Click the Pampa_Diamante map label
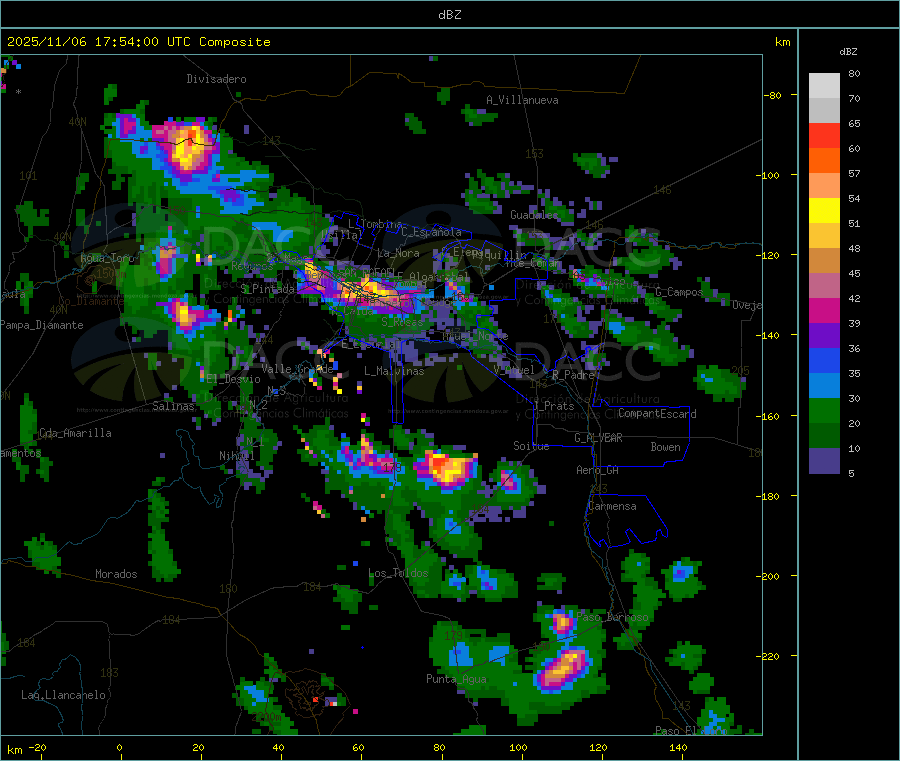Viewport: 900px width, 761px height. coord(42,325)
